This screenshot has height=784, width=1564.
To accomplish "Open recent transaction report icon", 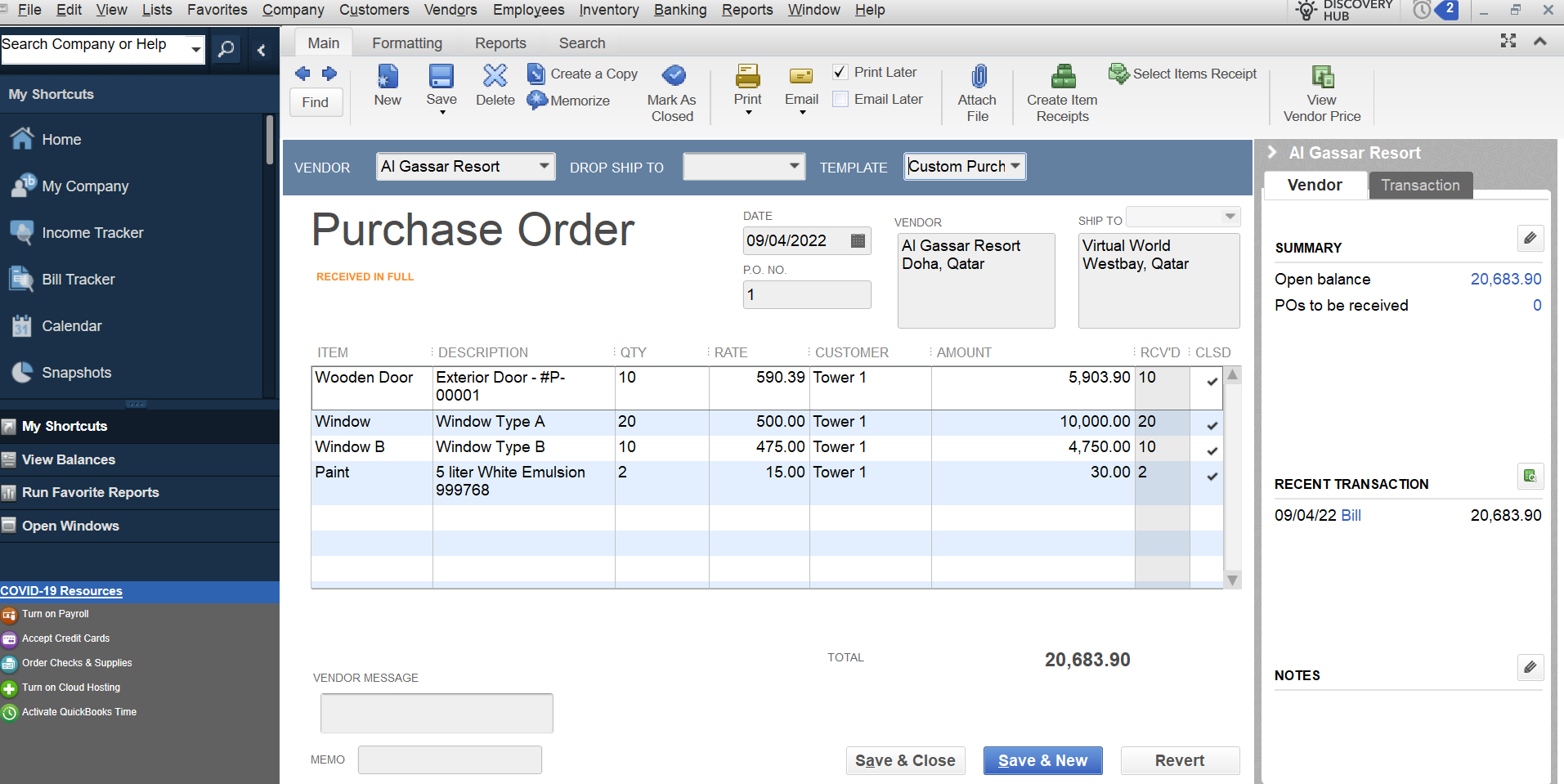I will (x=1530, y=476).
